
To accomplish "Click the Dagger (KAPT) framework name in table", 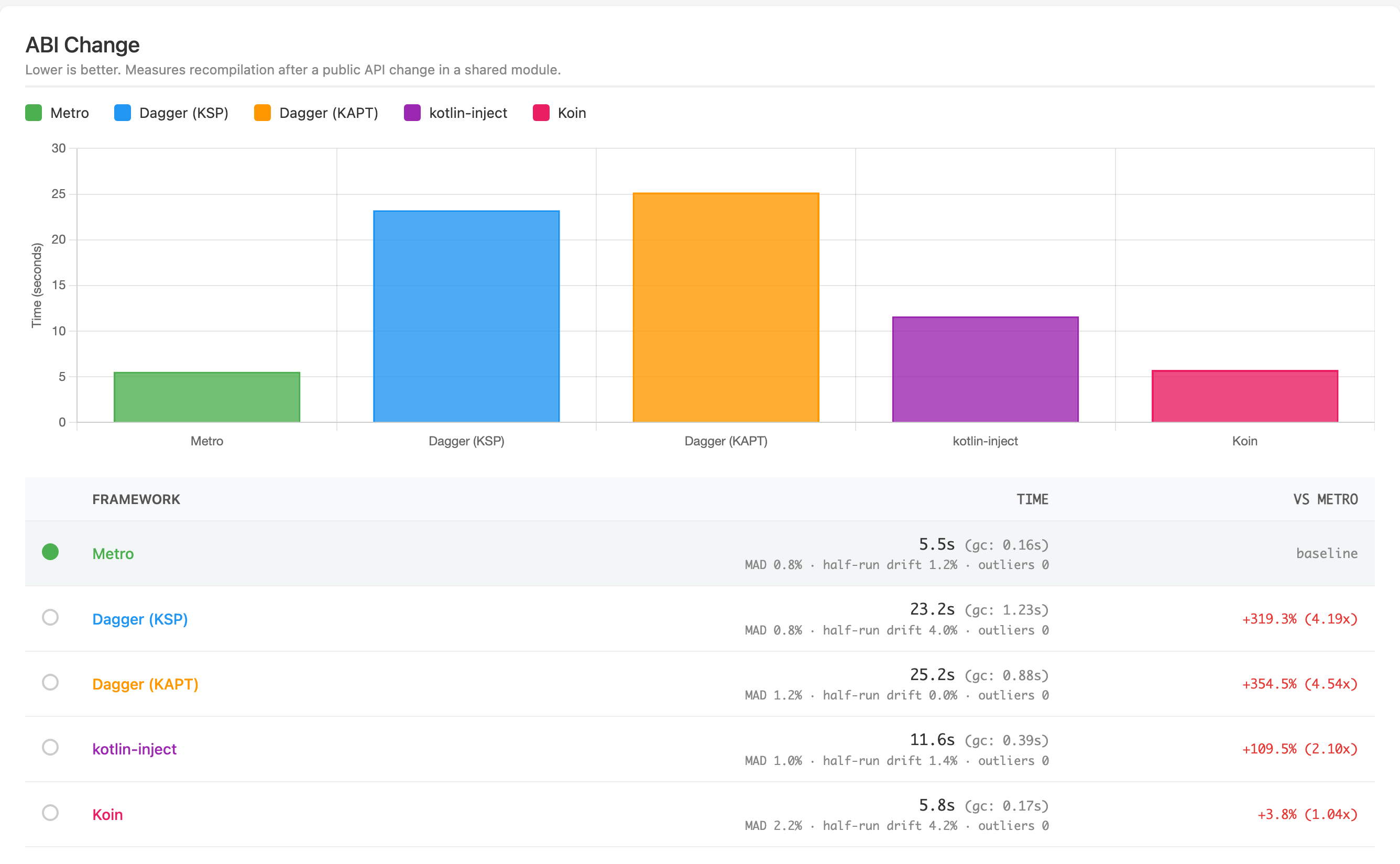I will point(145,684).
